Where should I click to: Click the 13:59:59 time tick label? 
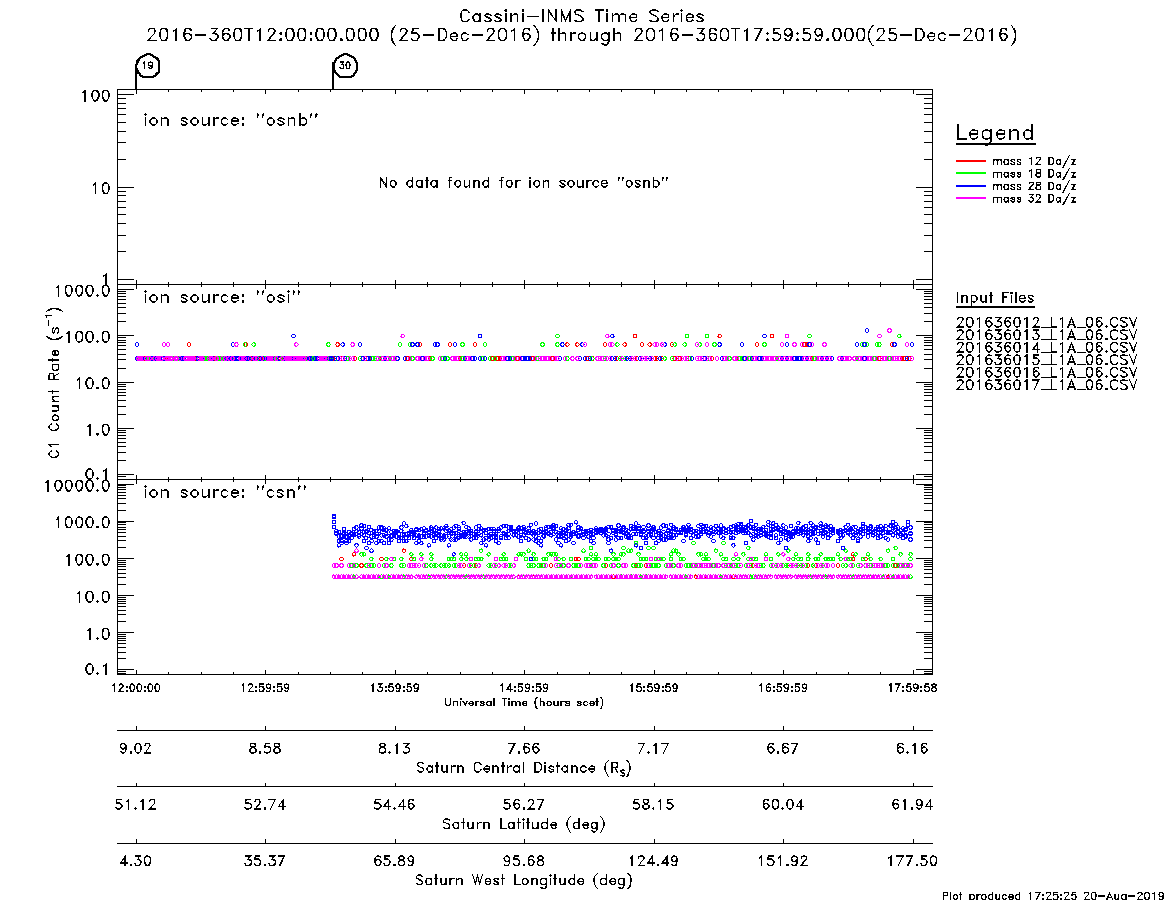coord(395,688)
